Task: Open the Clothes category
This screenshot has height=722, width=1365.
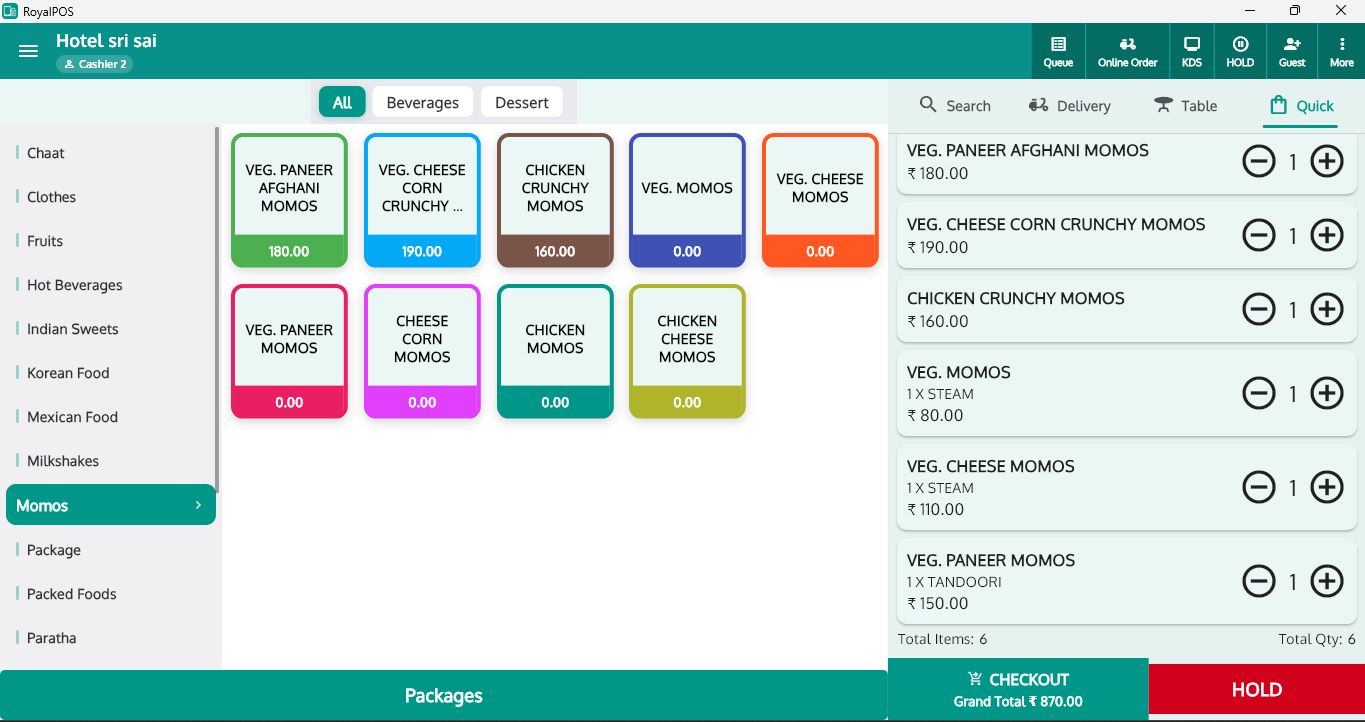Action: 110,197
